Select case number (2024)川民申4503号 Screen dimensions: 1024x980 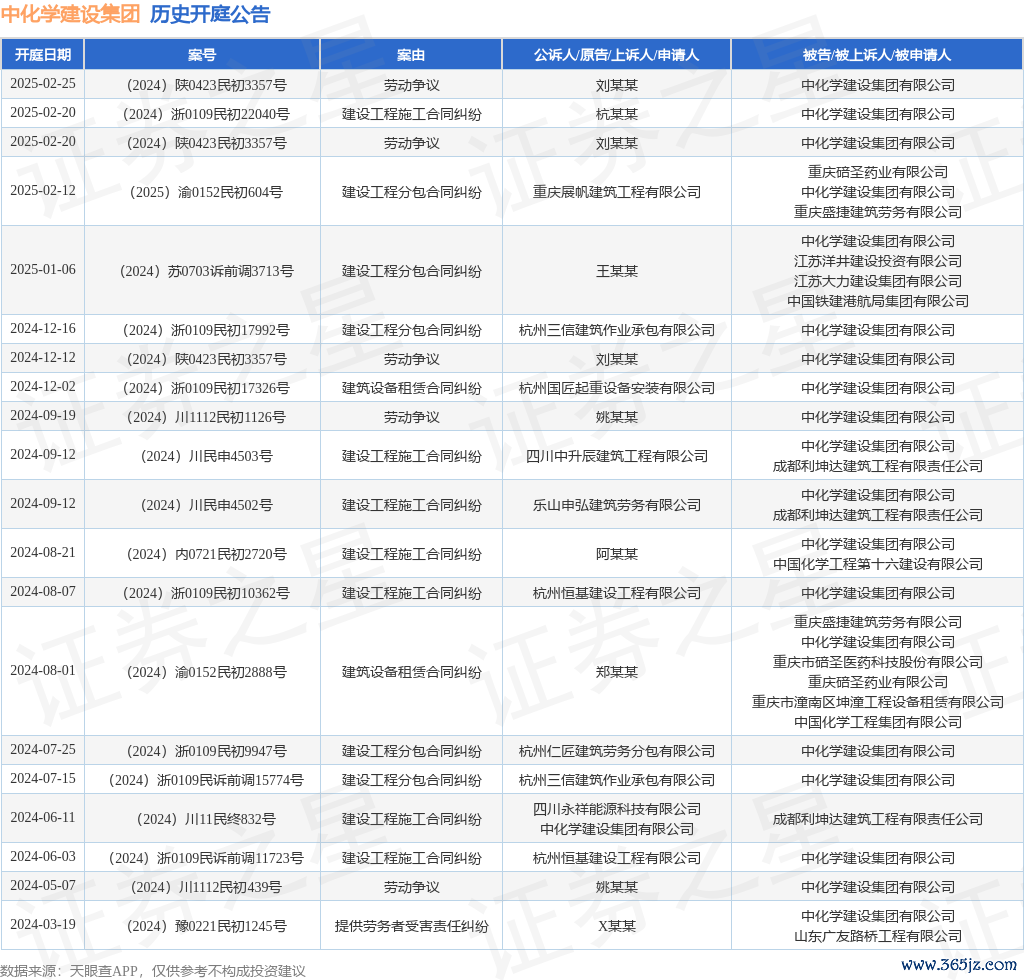point(206,456)
